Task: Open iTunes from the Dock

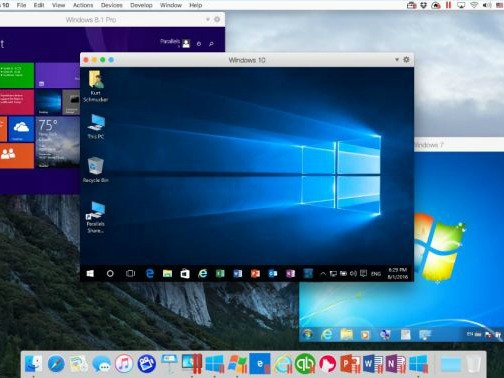Action: pyautogui.click(x=124, y=364)
